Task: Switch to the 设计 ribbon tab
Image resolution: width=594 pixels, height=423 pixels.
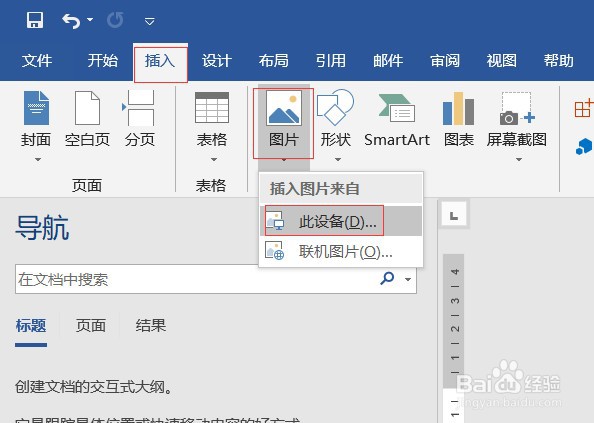Action: click(x=217, y=61)
